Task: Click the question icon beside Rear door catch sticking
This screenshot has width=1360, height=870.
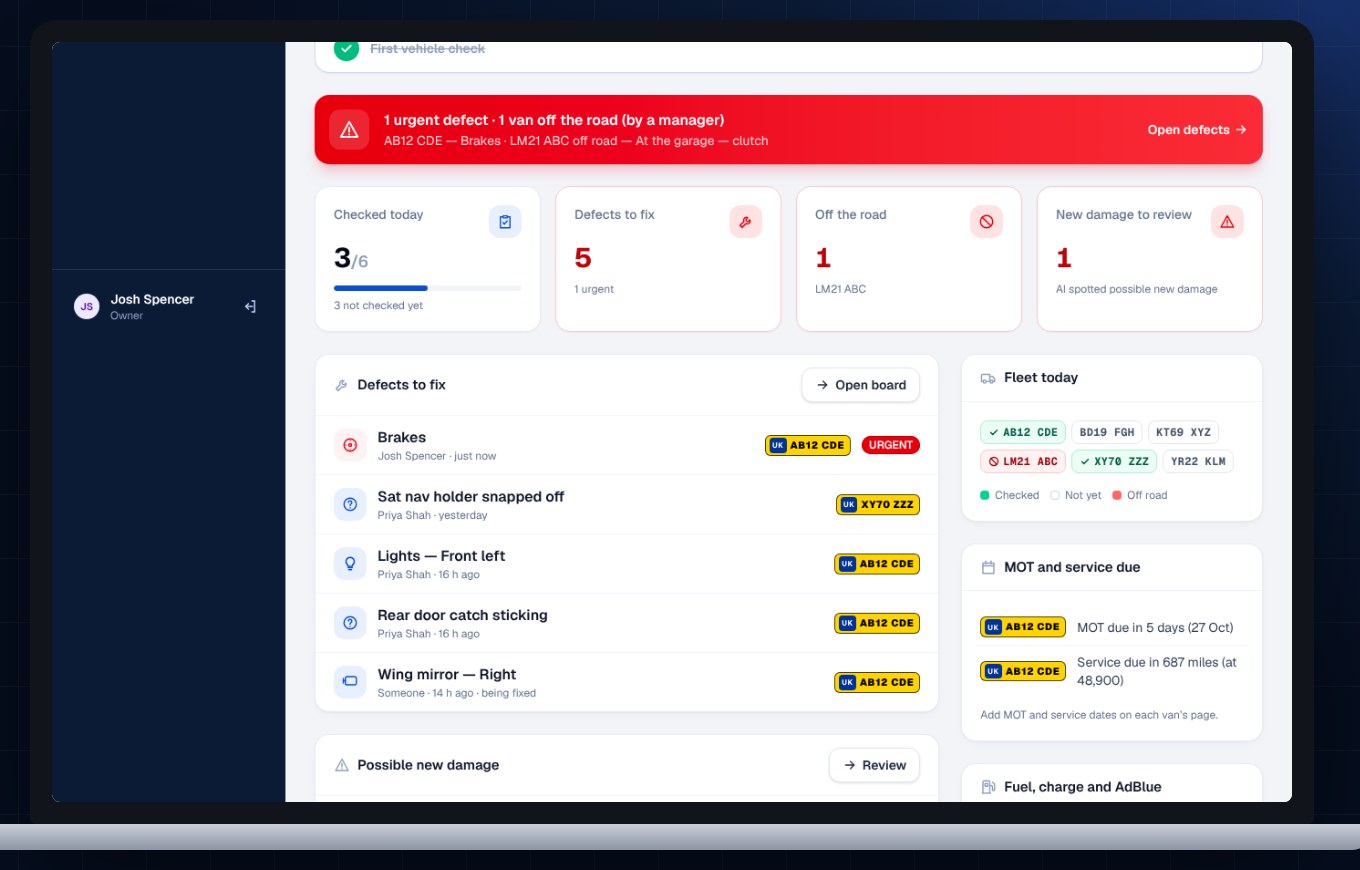Action: coord(350,623)
